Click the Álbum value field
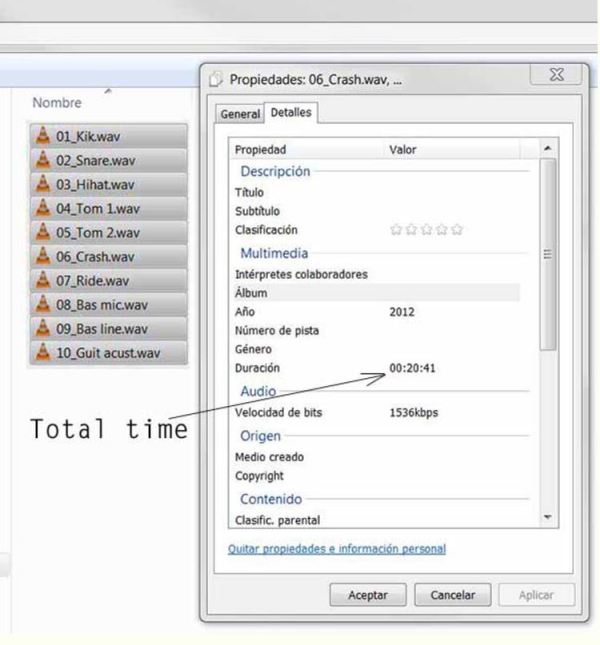 click(450, 292)
